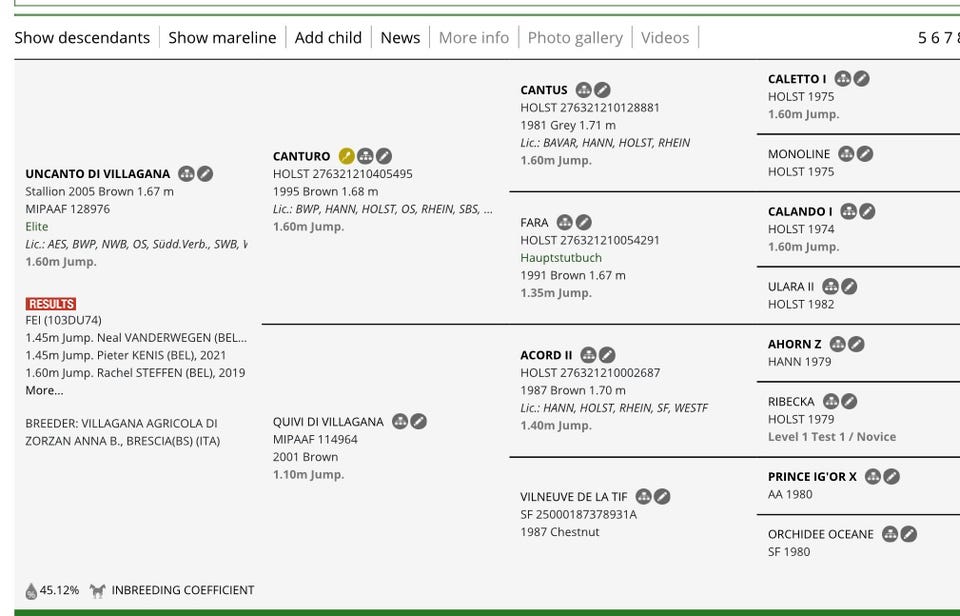This screenshot has height=616, width=960.
Task: Click the yellow icon beside CANTURO
Action: pyautogui.click(x=347, y=156)
